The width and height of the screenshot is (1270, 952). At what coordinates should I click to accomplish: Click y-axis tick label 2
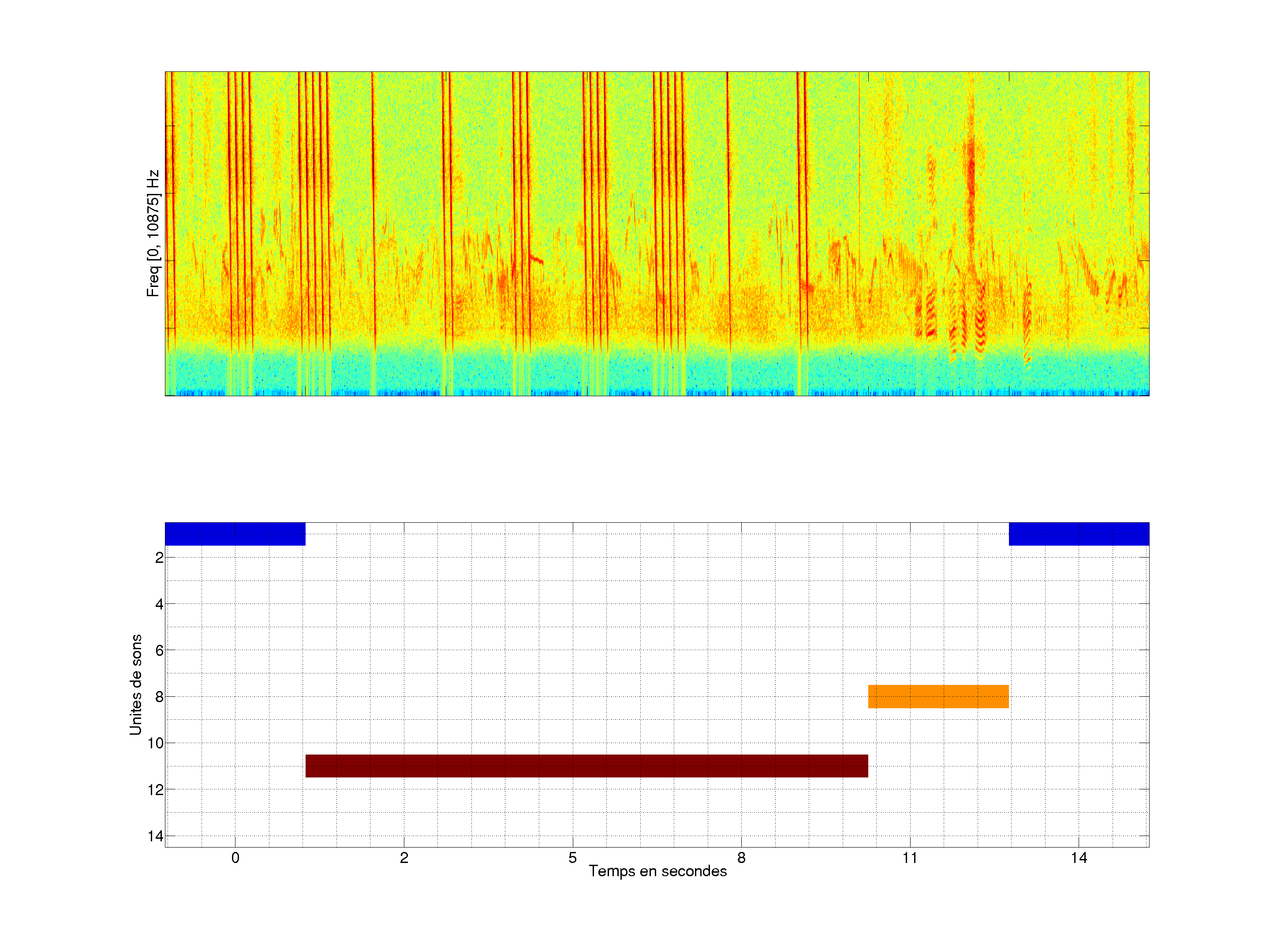click(159, 557)
